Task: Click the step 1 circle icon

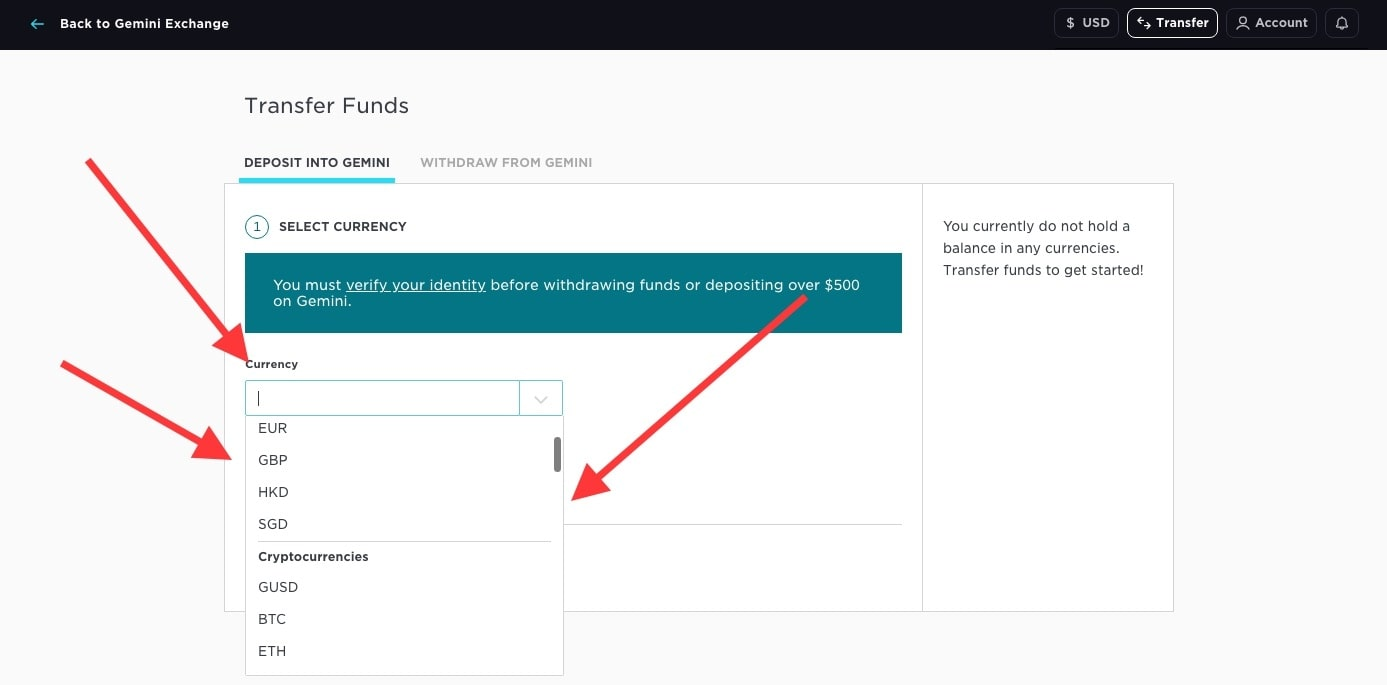Action: point(256,227)
